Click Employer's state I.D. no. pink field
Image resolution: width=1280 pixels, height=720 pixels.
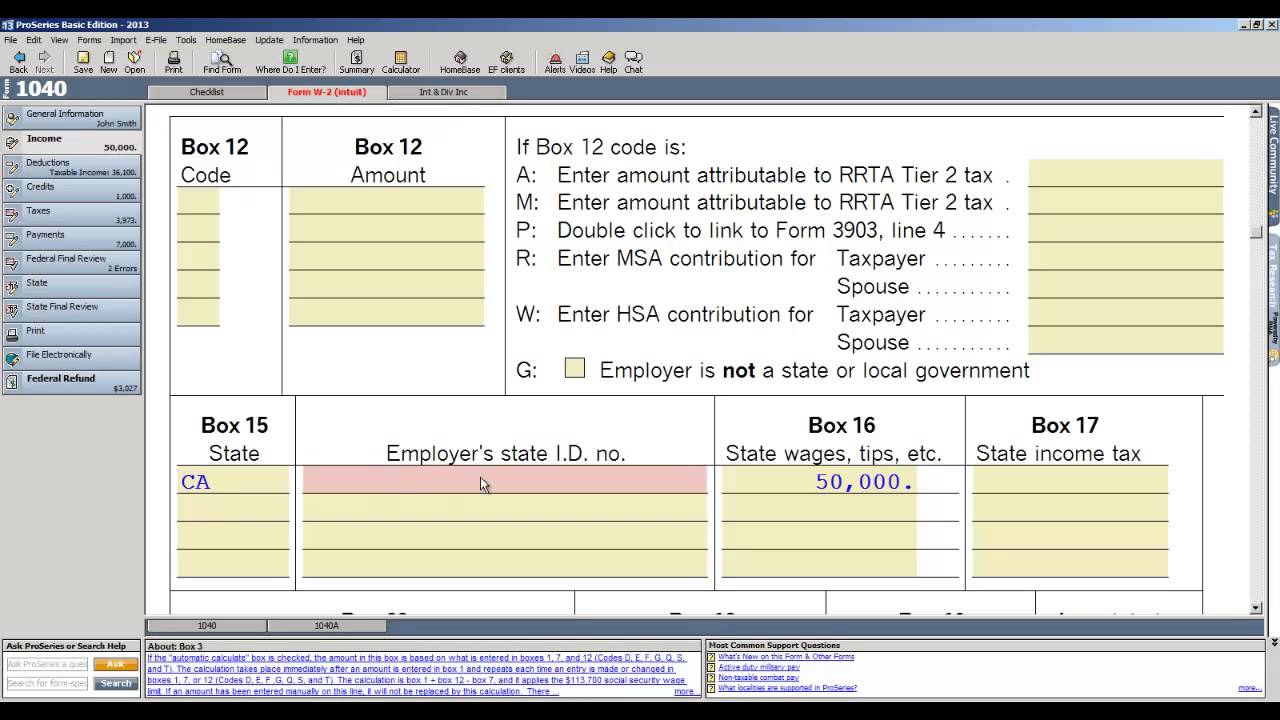pyautogui.click(x=505, y=480)
